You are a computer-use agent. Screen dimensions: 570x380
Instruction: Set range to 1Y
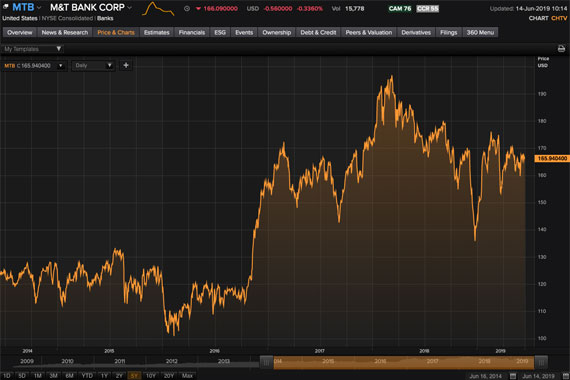pos(104,376)
